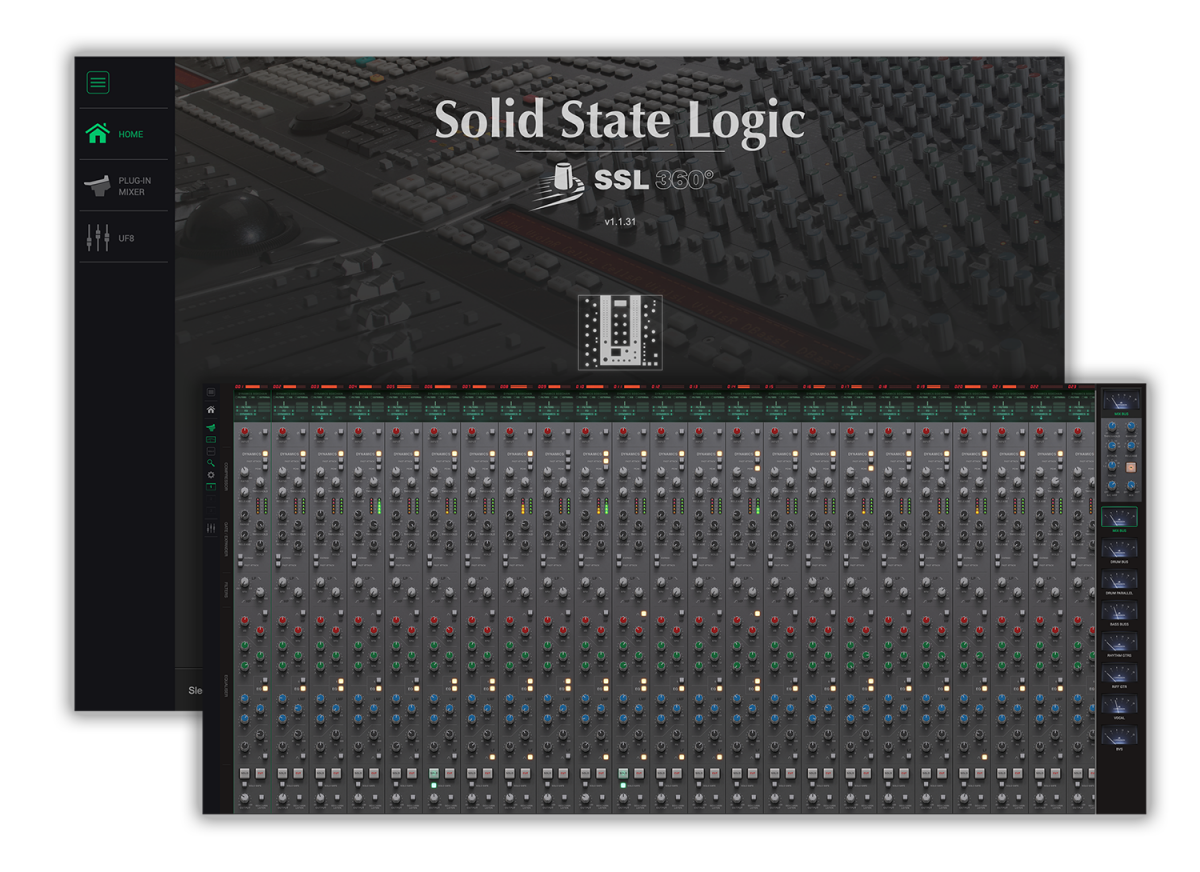Toggle the EQ in button on channel 003
The image size is (1200, 872).
coord(340,690)
